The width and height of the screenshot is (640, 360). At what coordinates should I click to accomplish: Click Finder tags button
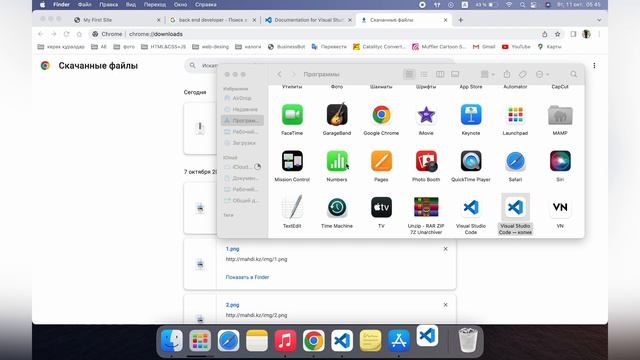tap(522, 74)
